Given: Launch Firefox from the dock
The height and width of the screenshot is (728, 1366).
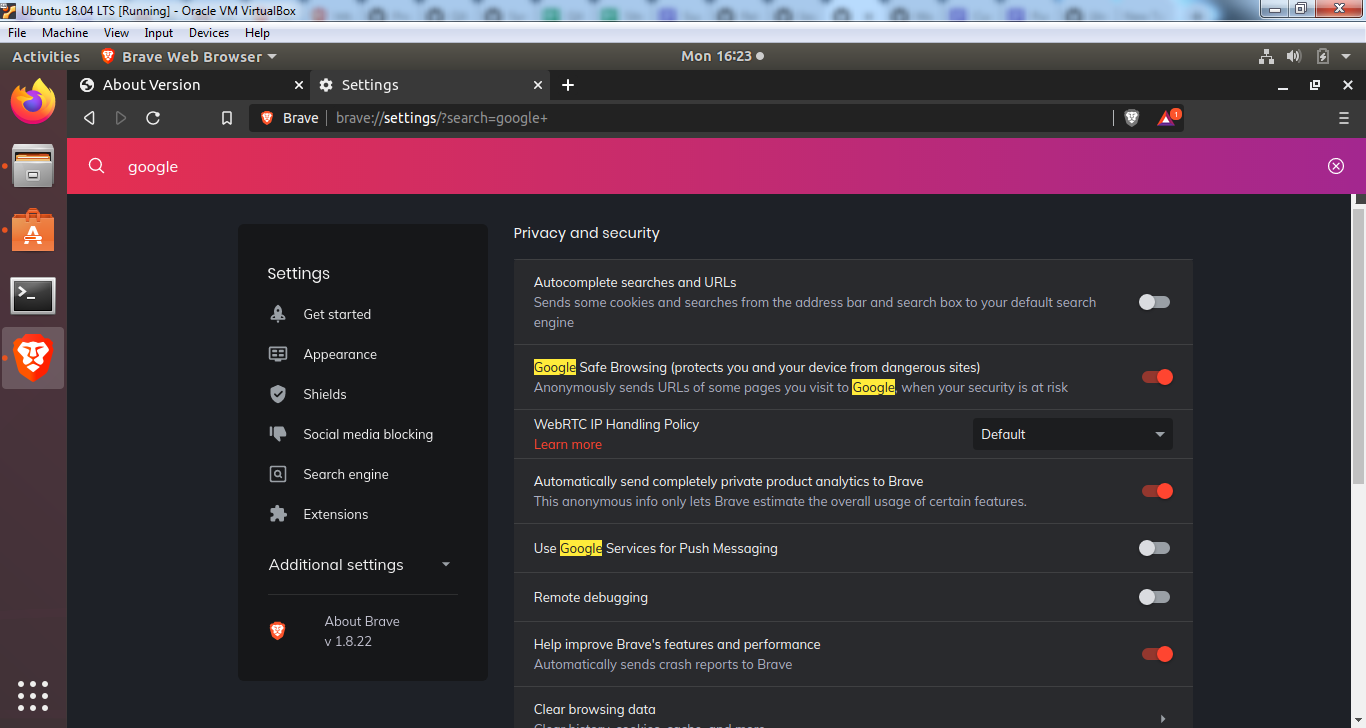Looking at the screenshot, I should coord(33,101).
